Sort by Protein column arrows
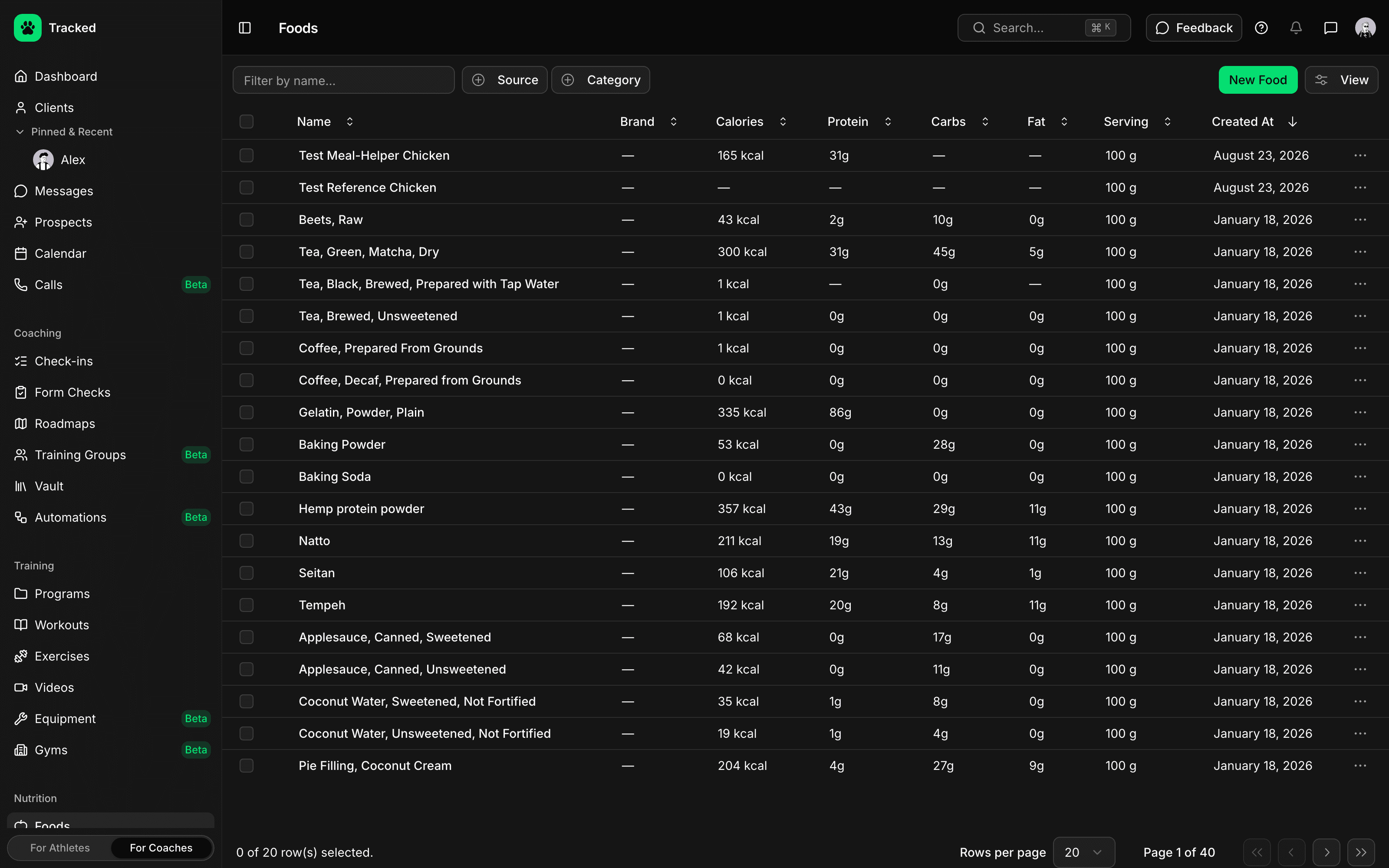Screen dimensions: 1389x868 coord(888,122)
